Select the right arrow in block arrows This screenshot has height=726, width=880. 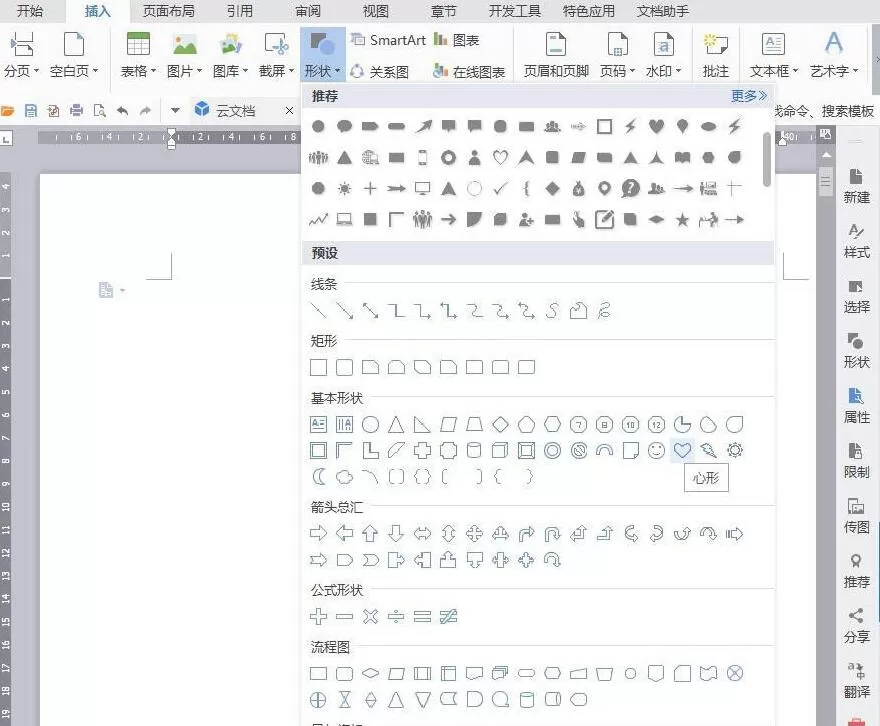click(318, 533)
